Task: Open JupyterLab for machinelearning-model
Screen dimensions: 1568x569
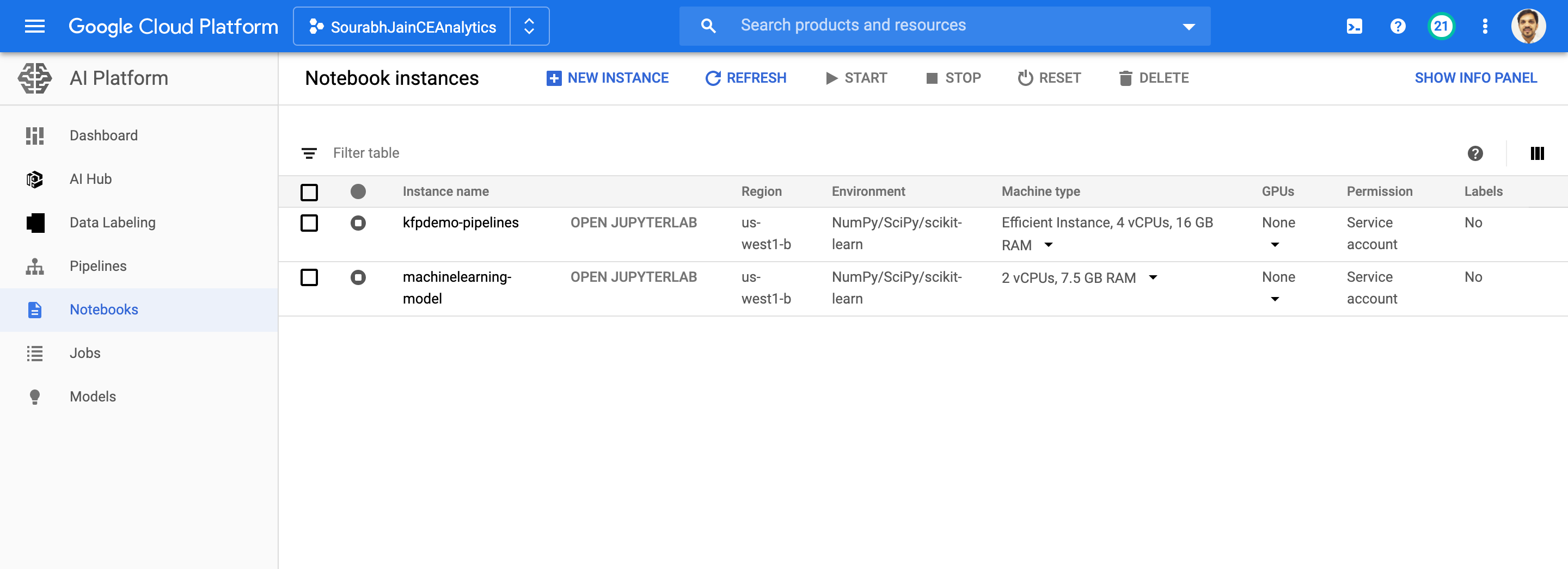Action: (x=634, y=276)
